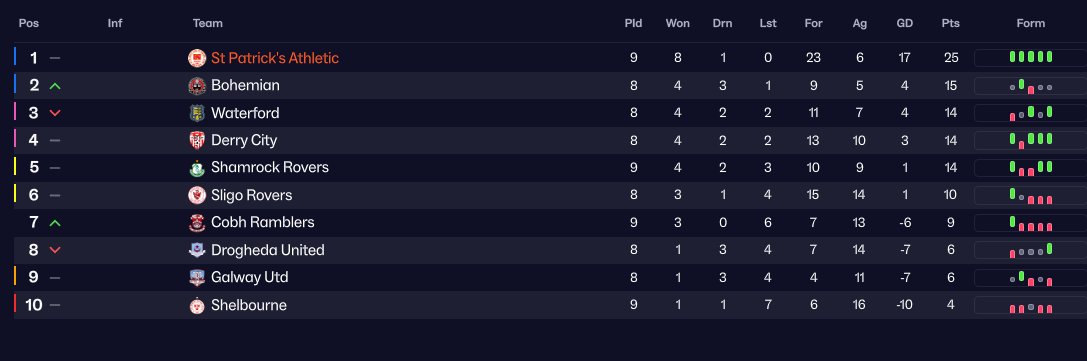The image size is (1087, 361).
Task: Click Waterford's red down movement arrow
Action: click(55, 113)
